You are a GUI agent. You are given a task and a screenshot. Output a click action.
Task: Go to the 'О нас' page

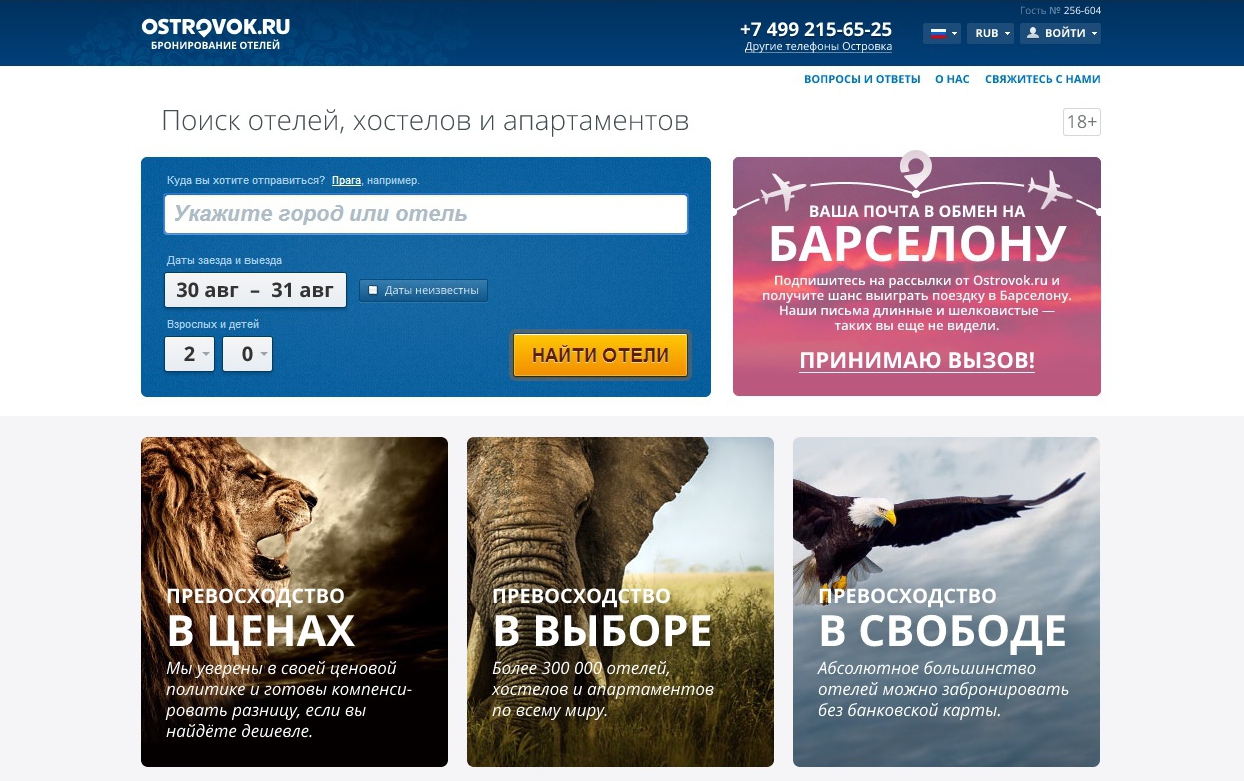click(952, 79)
